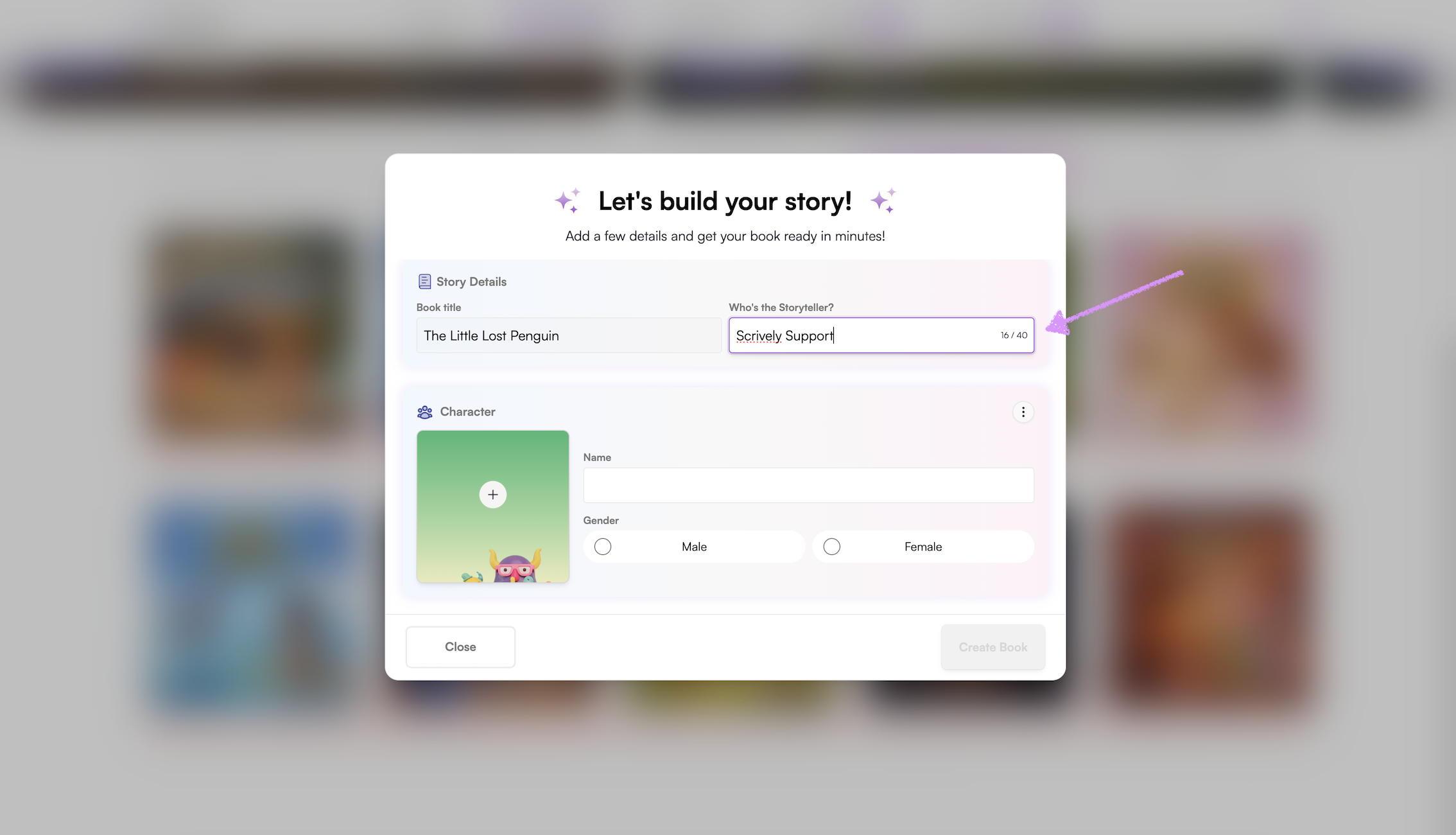
Task: Click the Create Book button
Action: click(993, 647)
